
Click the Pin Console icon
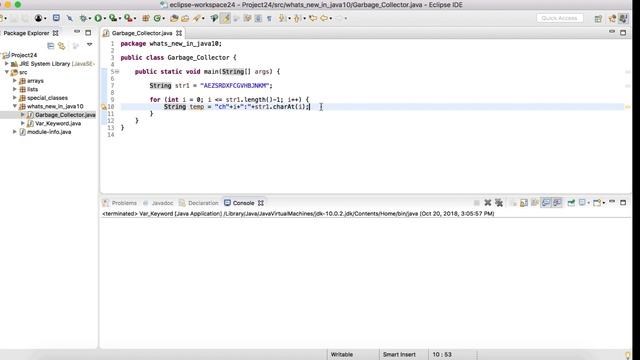pyautogui.click(x=571, y=203)
